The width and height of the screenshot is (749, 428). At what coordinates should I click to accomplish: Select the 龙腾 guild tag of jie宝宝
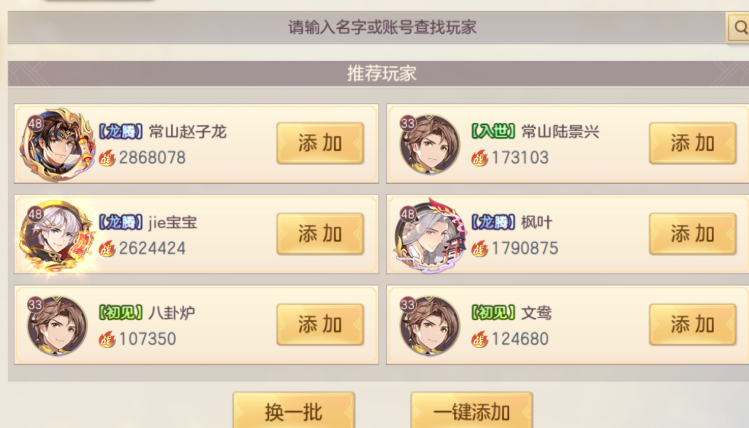tap(121, 222)
